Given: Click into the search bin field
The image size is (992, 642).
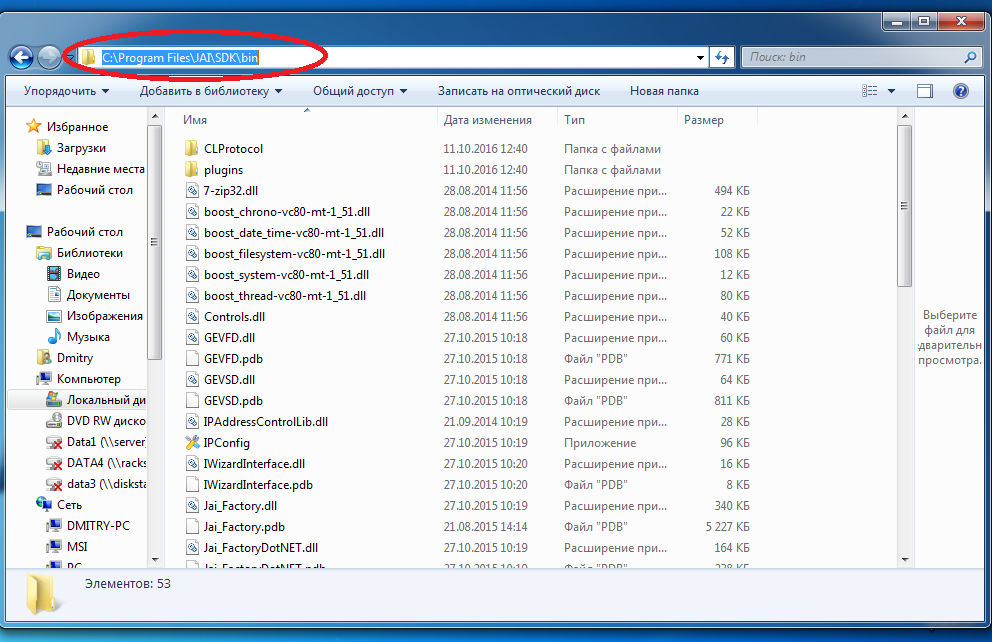Looking at the screenshot, I should pyautogui.click(x=850, y=58).
